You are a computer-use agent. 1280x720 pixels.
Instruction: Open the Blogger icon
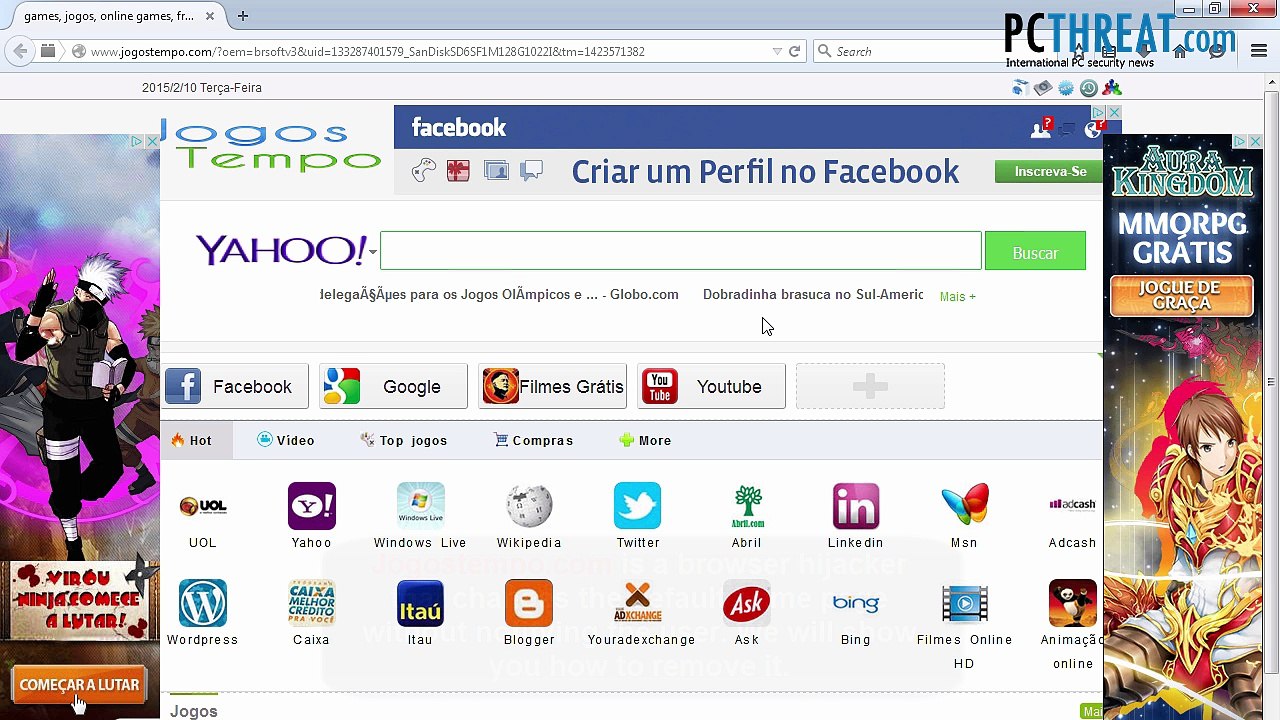click(x=529, y=603)
